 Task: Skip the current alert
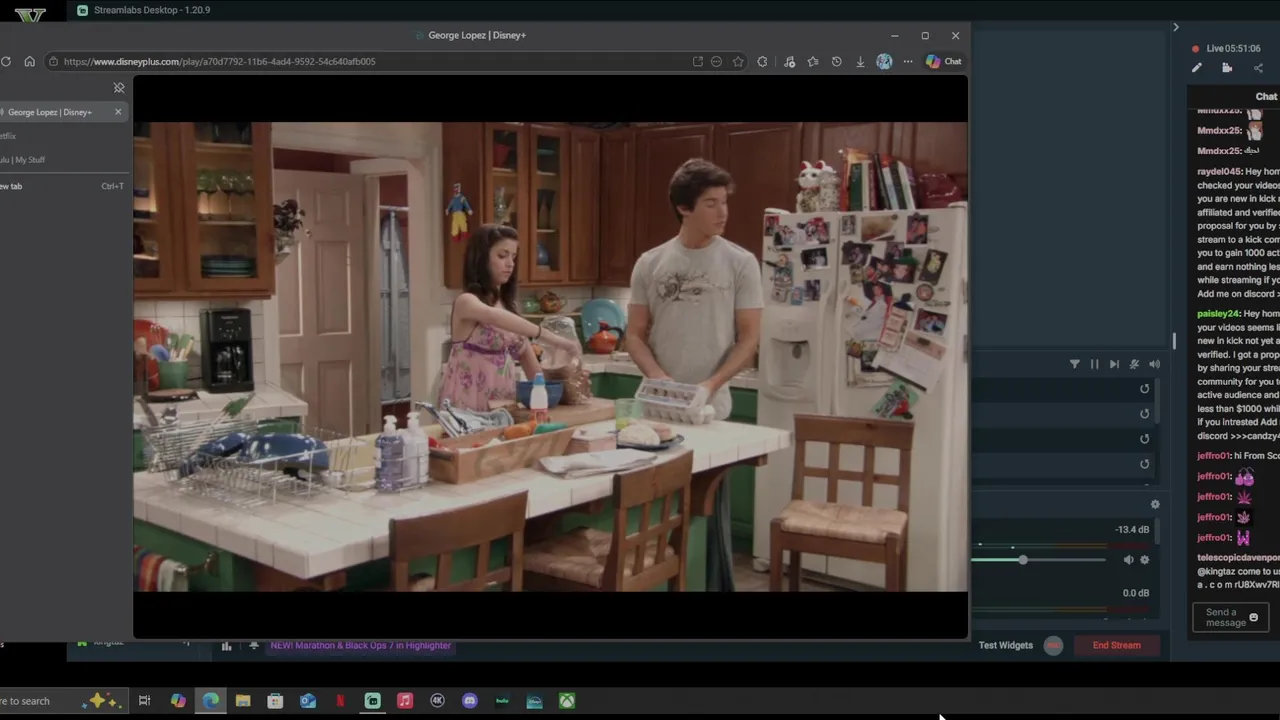click(1114, 365)
